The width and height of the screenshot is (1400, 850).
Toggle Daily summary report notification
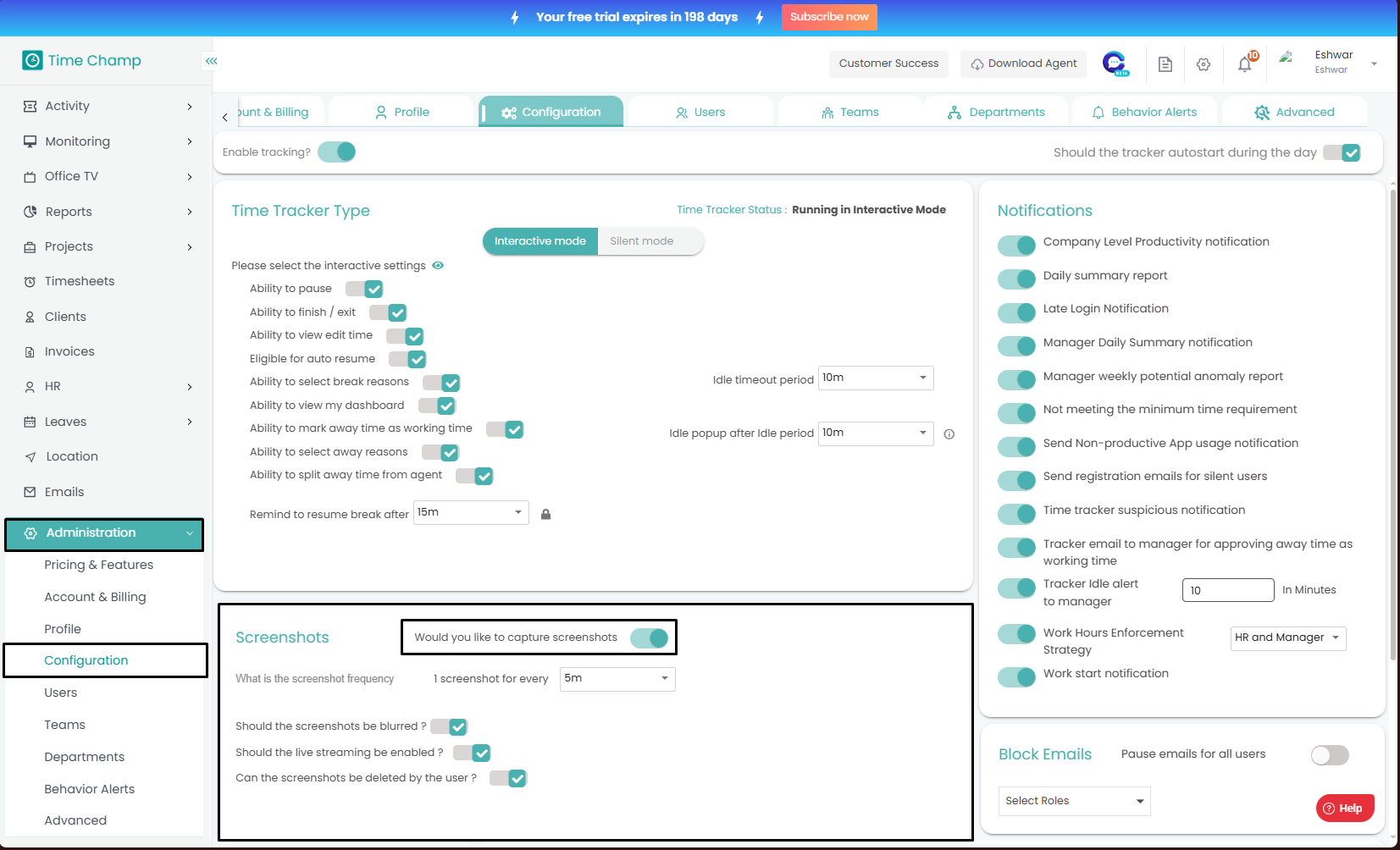point(1016,279)
